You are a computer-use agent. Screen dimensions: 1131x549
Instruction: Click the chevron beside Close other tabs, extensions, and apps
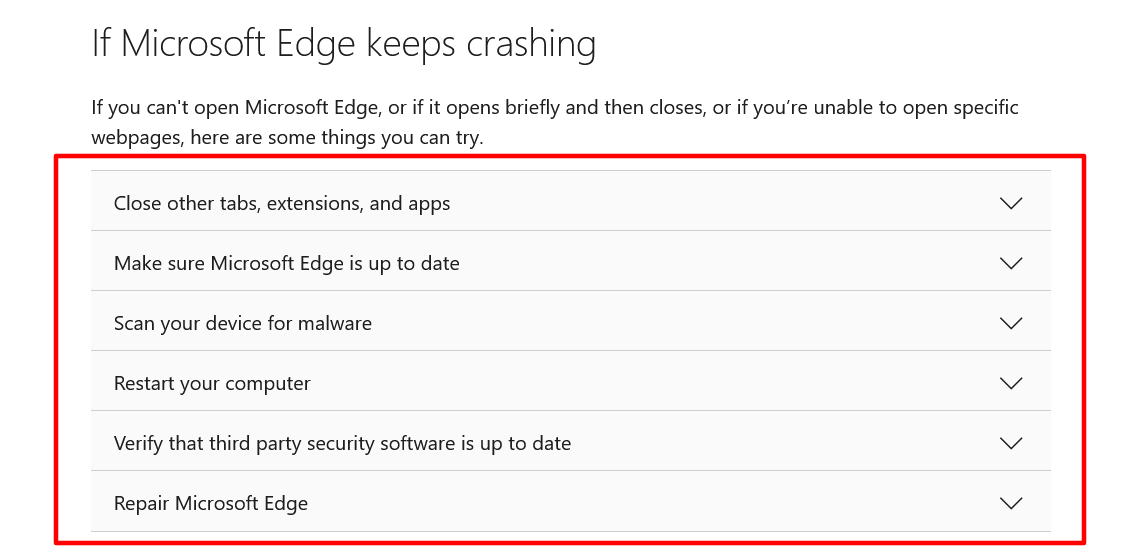point(1011,203)
